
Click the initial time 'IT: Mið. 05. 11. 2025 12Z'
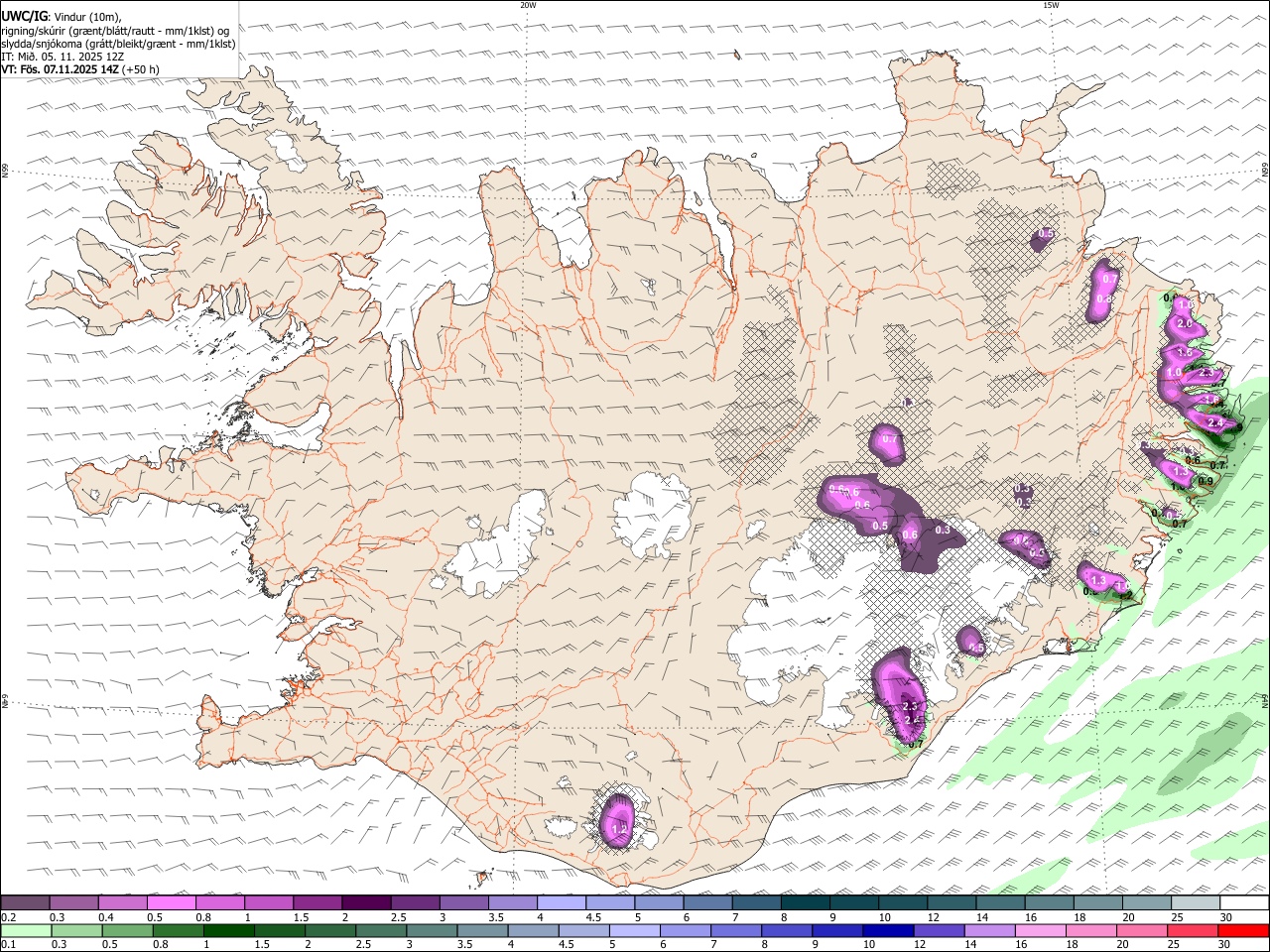(x=63, y=57)
